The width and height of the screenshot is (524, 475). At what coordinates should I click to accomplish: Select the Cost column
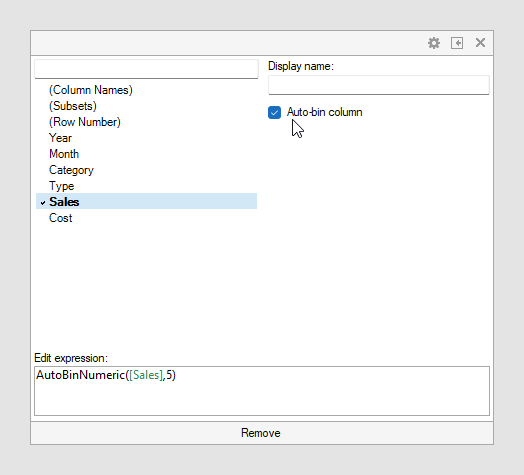(61, 218)
